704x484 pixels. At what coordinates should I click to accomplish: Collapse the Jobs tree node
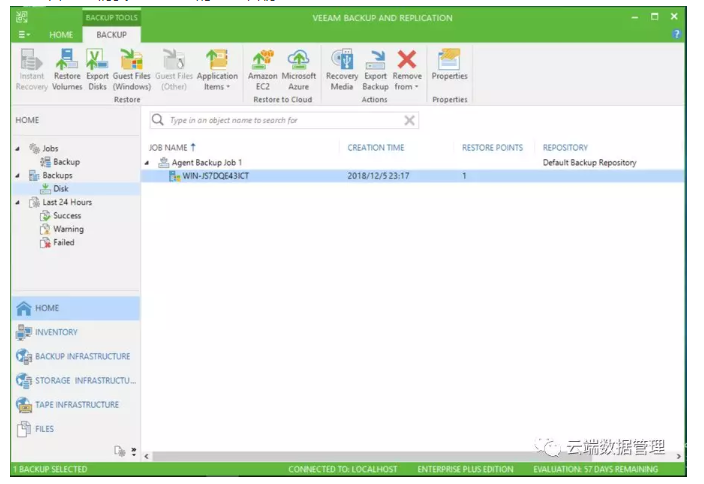point(18,149)
